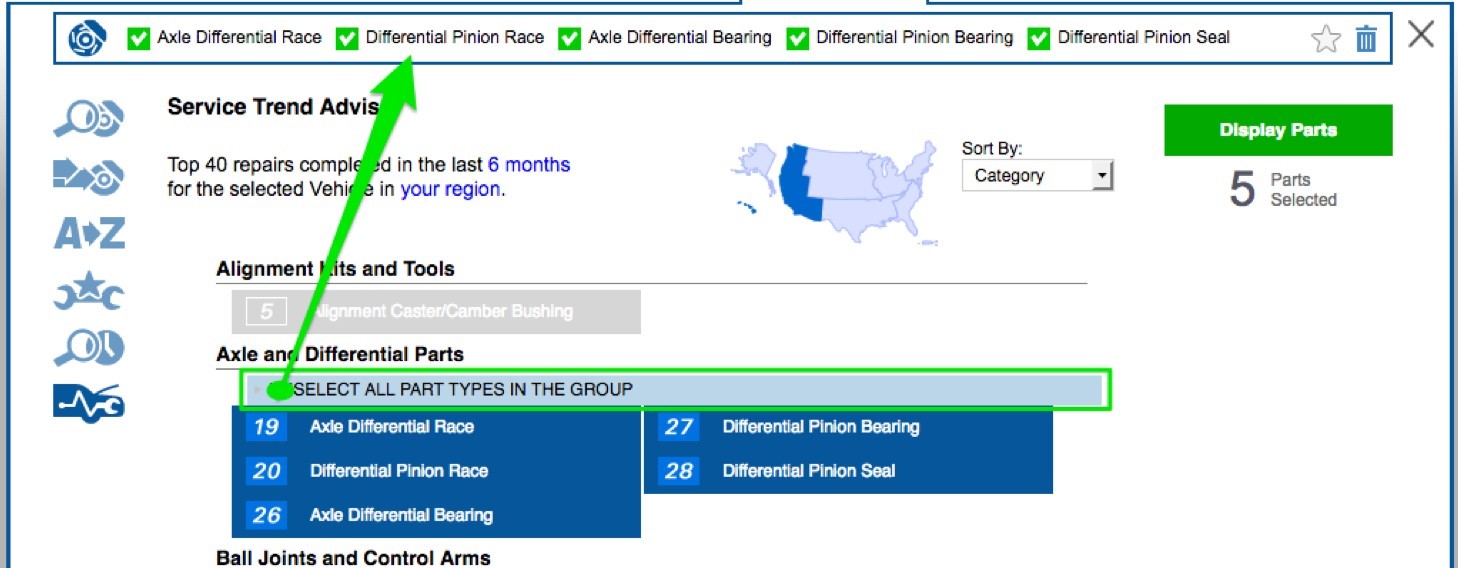
Task: Uncheck Axle Differential Race checkbox
Action: click(x=138, y=39)
